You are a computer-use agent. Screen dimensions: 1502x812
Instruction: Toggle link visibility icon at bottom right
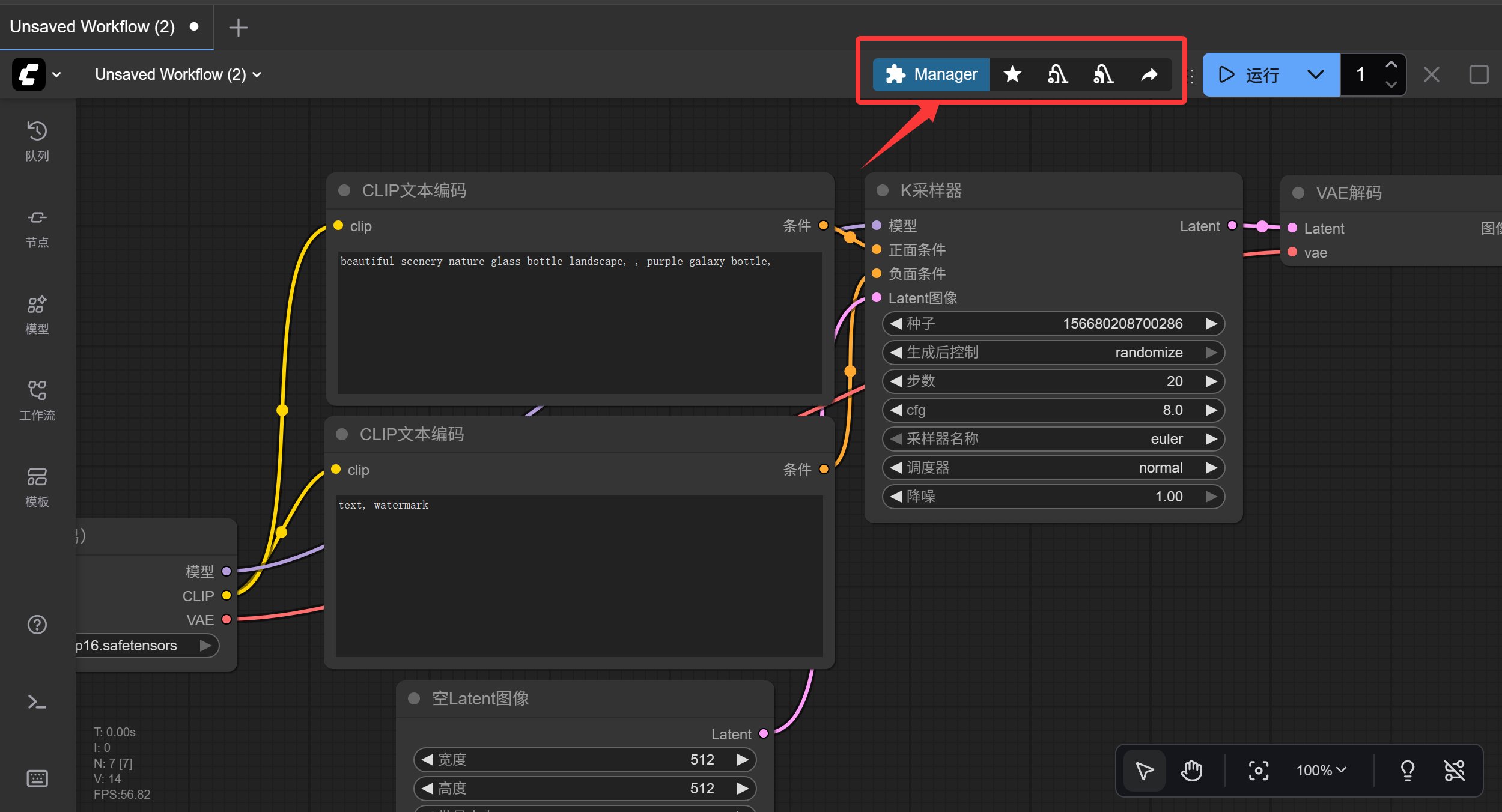coord(1454,770)
